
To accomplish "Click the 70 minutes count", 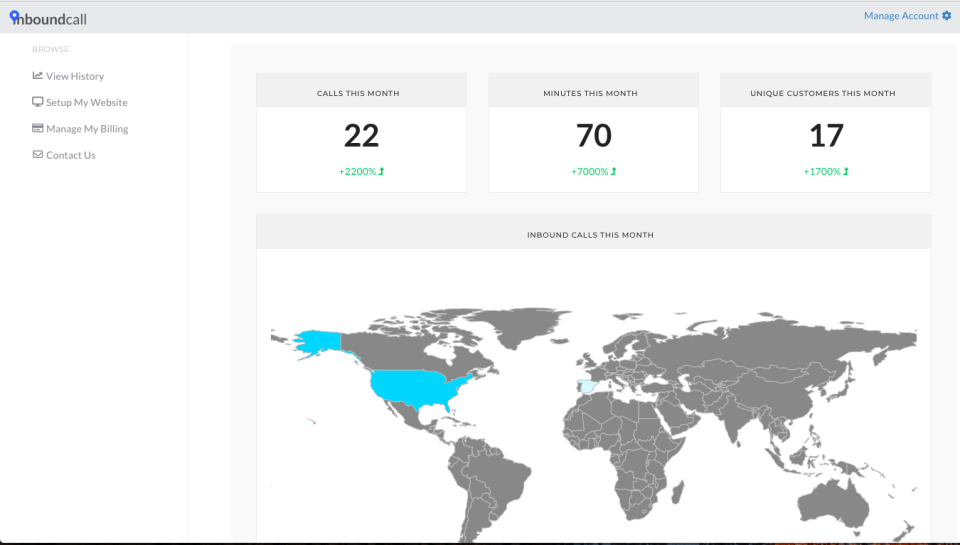I will click(x=594, y=136).
